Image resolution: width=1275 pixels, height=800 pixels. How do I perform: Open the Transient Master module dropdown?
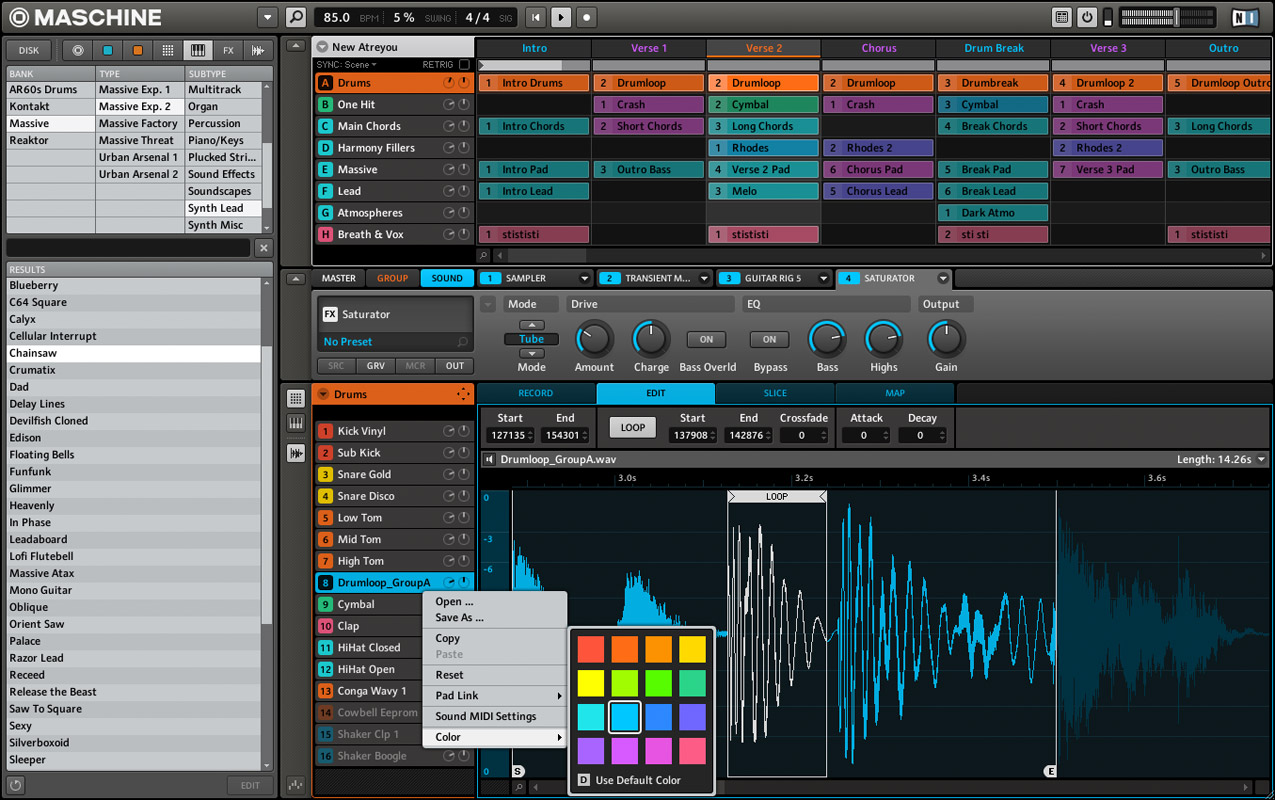(x=704, y=279)
